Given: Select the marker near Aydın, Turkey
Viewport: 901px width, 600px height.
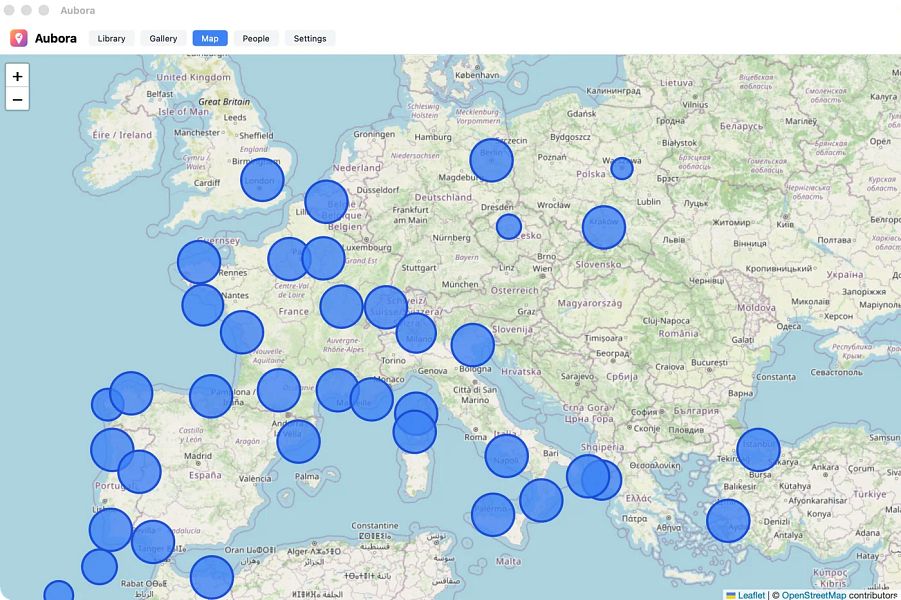Looking at the screenshot, I should point(728,521).
